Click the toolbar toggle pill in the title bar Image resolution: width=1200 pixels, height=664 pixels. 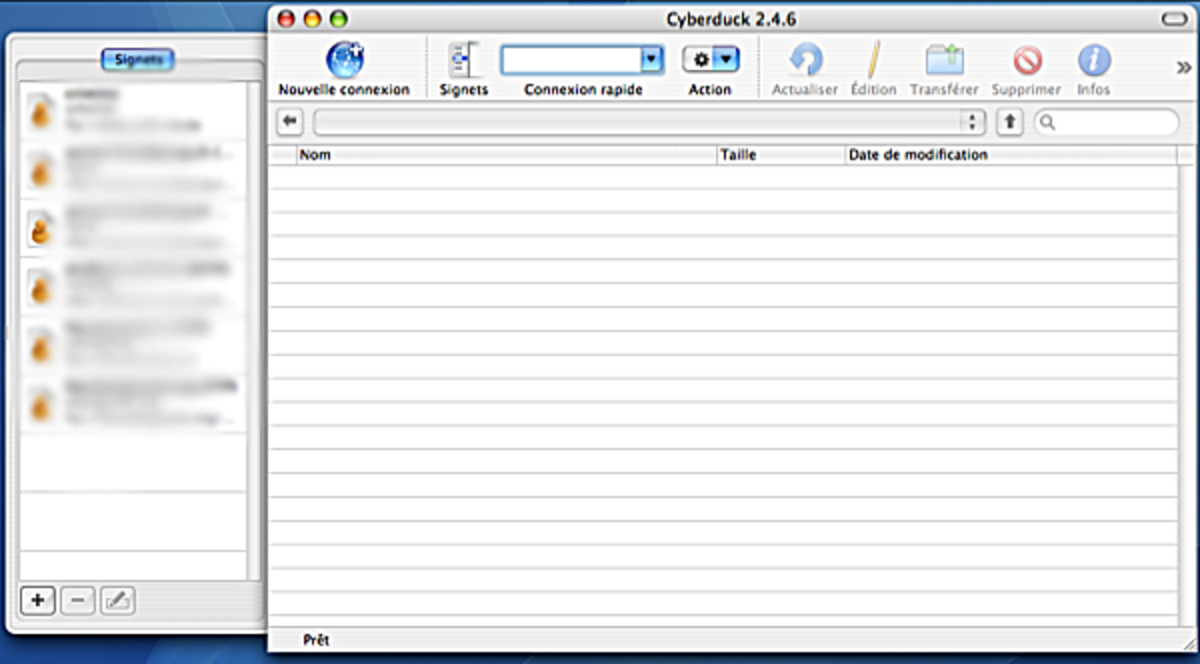point(1173,19)
